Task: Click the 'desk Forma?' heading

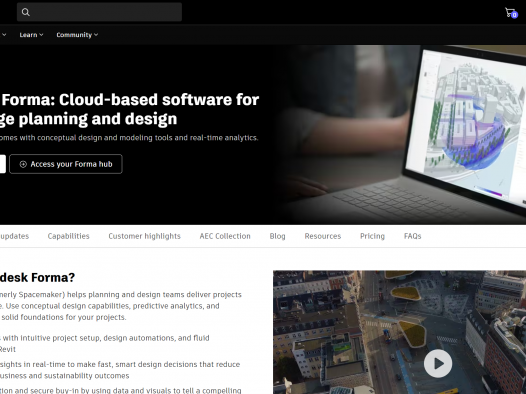Action: coord(38,278)
